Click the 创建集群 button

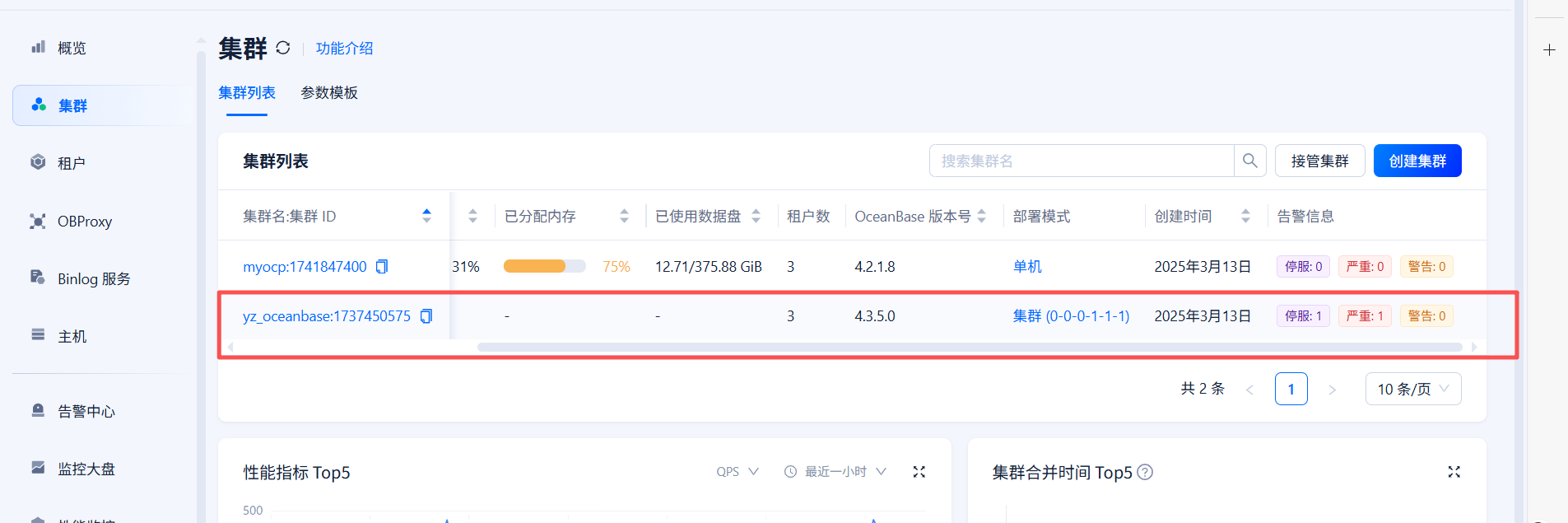(x=1417, y=161)
